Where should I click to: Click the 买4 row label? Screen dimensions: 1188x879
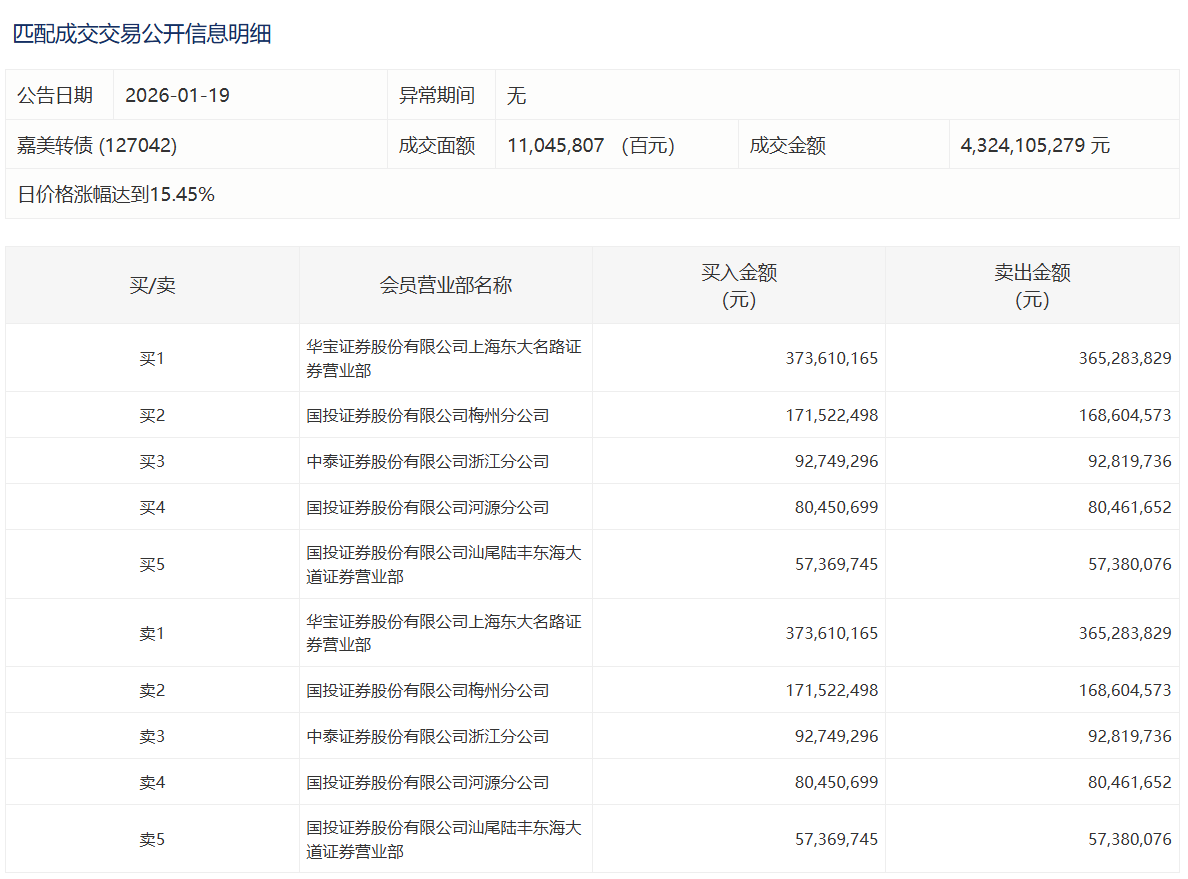pos(152,507)
